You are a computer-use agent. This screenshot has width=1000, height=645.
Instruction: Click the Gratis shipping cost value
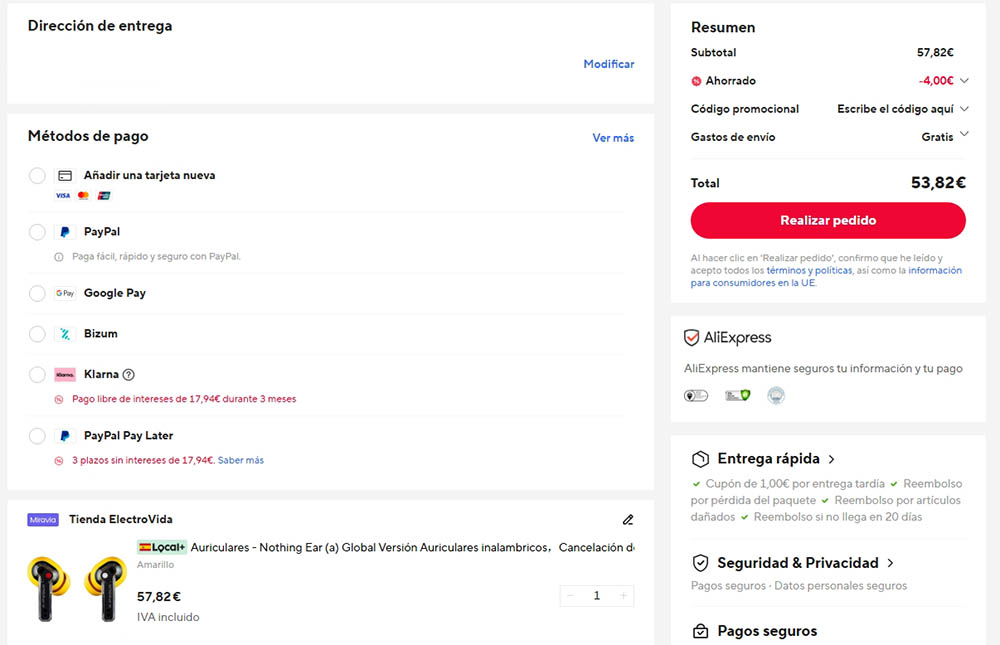point(937,137)
